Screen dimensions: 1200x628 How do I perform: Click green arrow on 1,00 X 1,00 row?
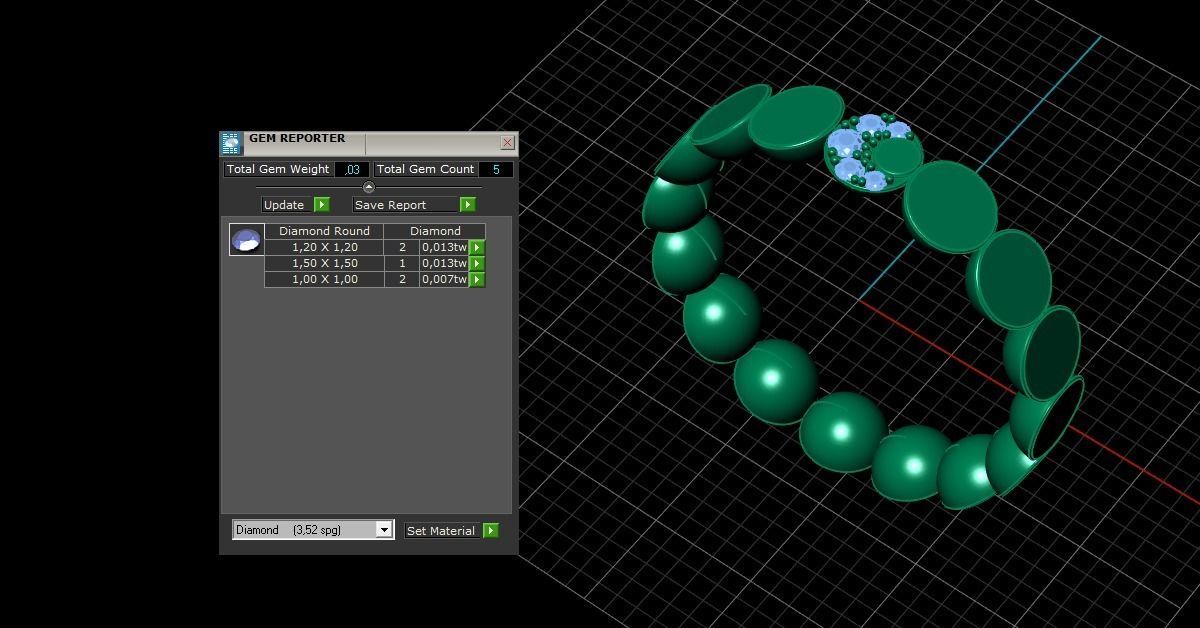tap(477, 279)
